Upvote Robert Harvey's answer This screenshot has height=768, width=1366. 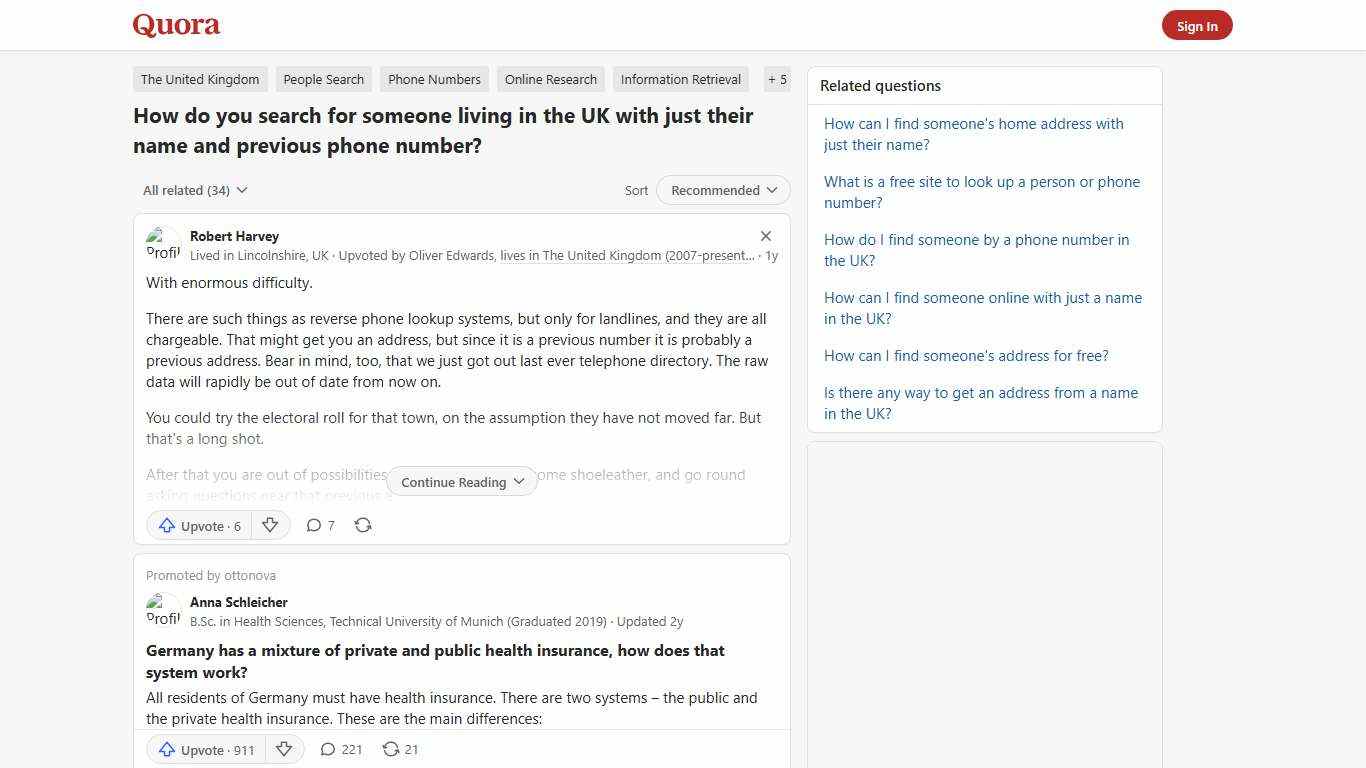point(197,525)
